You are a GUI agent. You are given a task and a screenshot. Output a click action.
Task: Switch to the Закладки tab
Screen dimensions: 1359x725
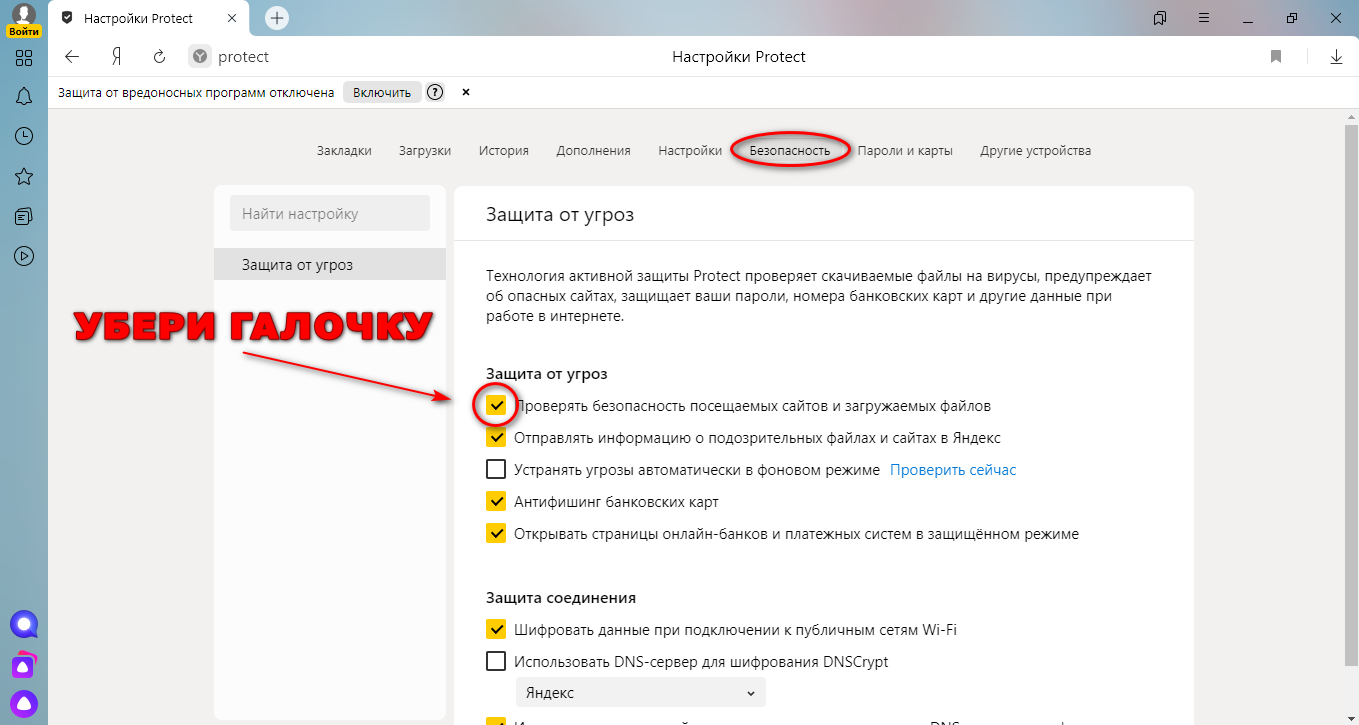pyautogui.click(x=344, y=151)
